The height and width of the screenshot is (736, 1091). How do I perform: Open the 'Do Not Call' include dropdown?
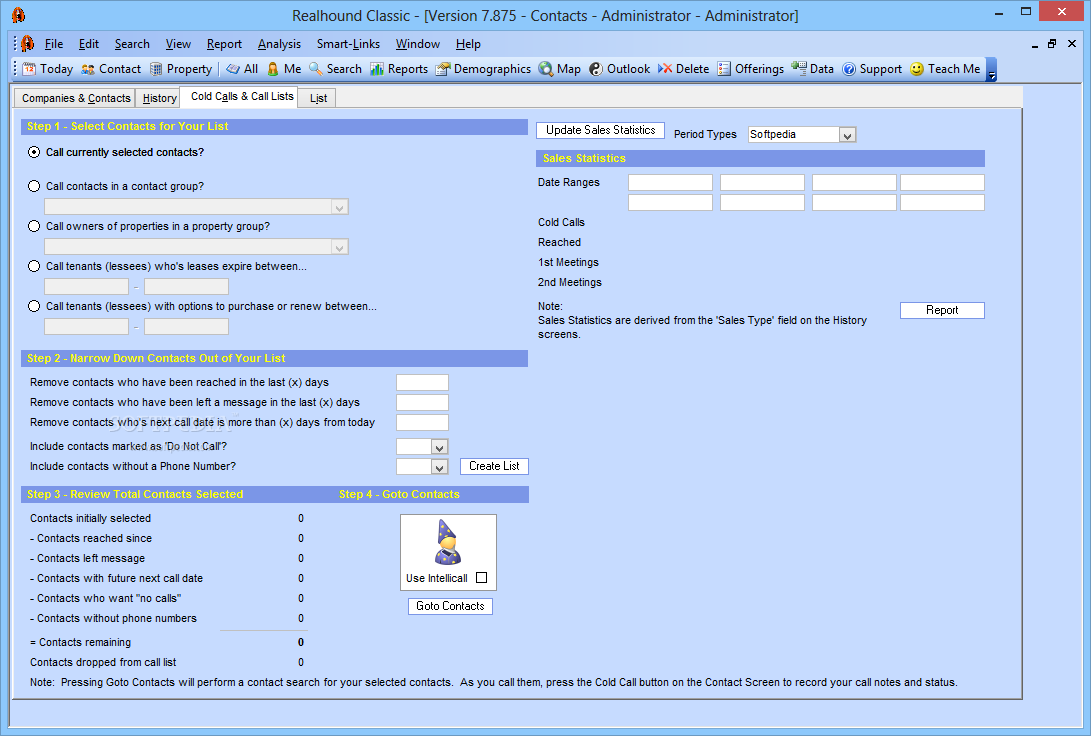439,447
